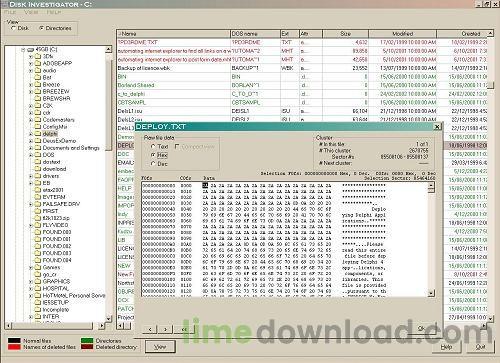Click the Bat folder icon
Image resolution: width=500 pixels, height=363 pixels.
[38, 78]
